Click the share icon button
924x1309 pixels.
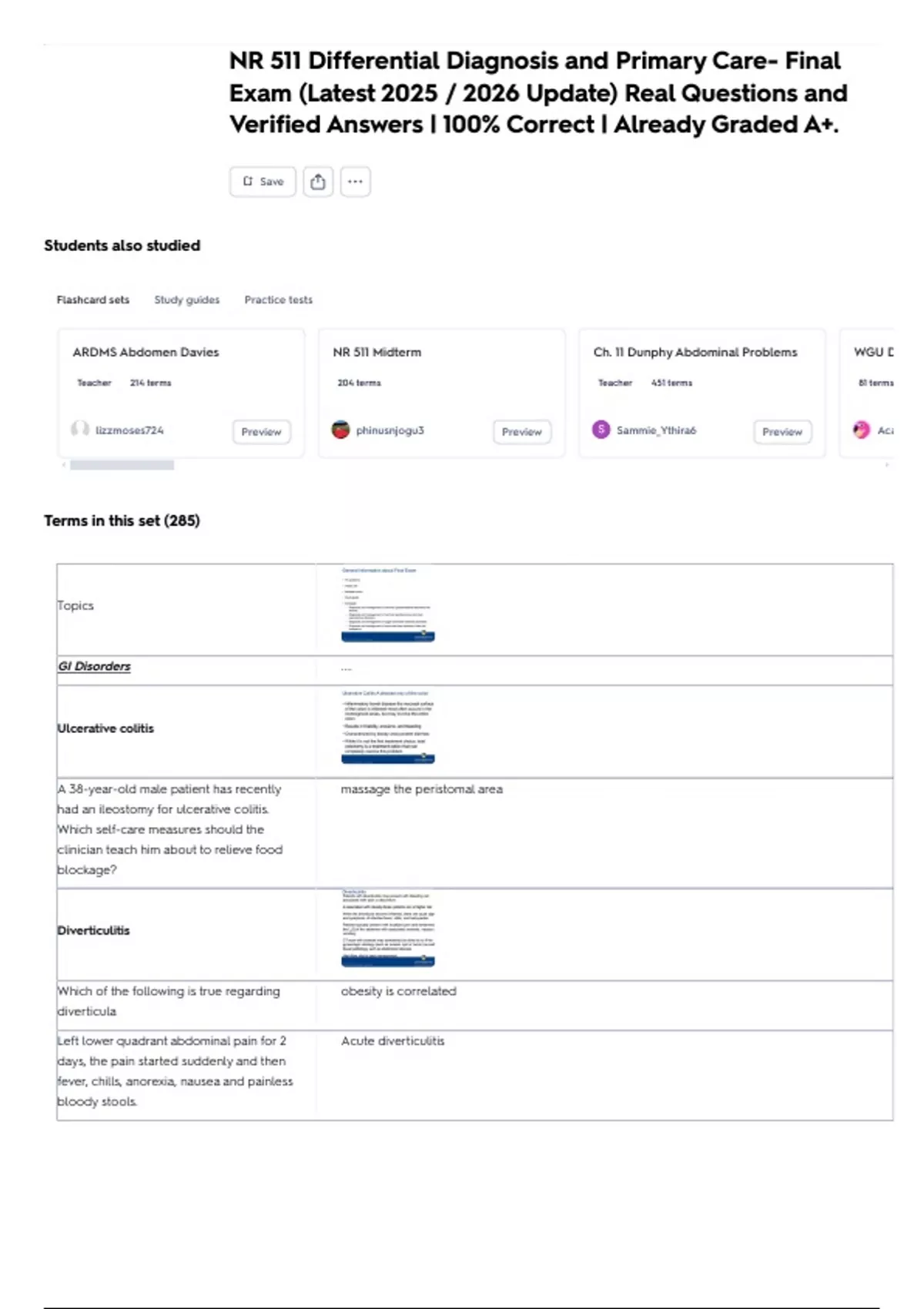pos(317,182)
